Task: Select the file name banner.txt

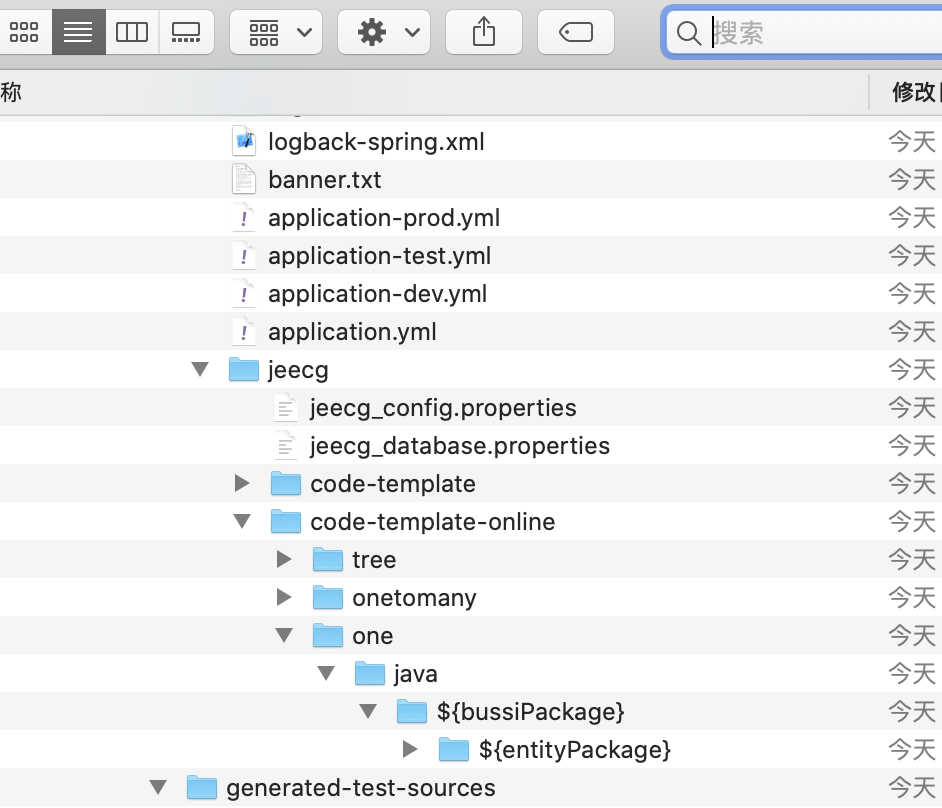Action: pos(324,180)
